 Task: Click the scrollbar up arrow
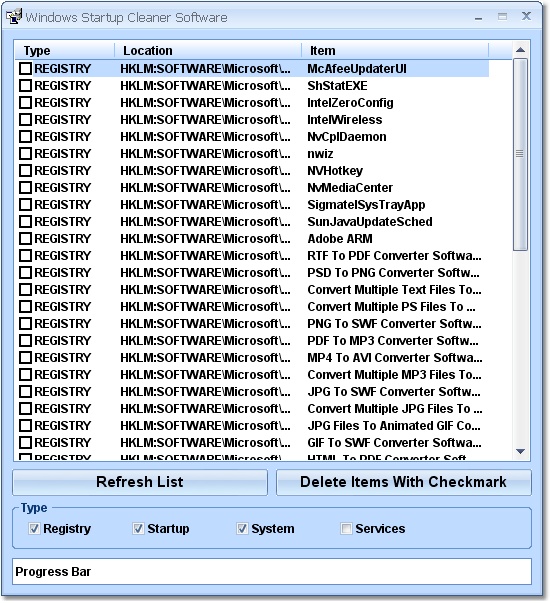[520, 50]
